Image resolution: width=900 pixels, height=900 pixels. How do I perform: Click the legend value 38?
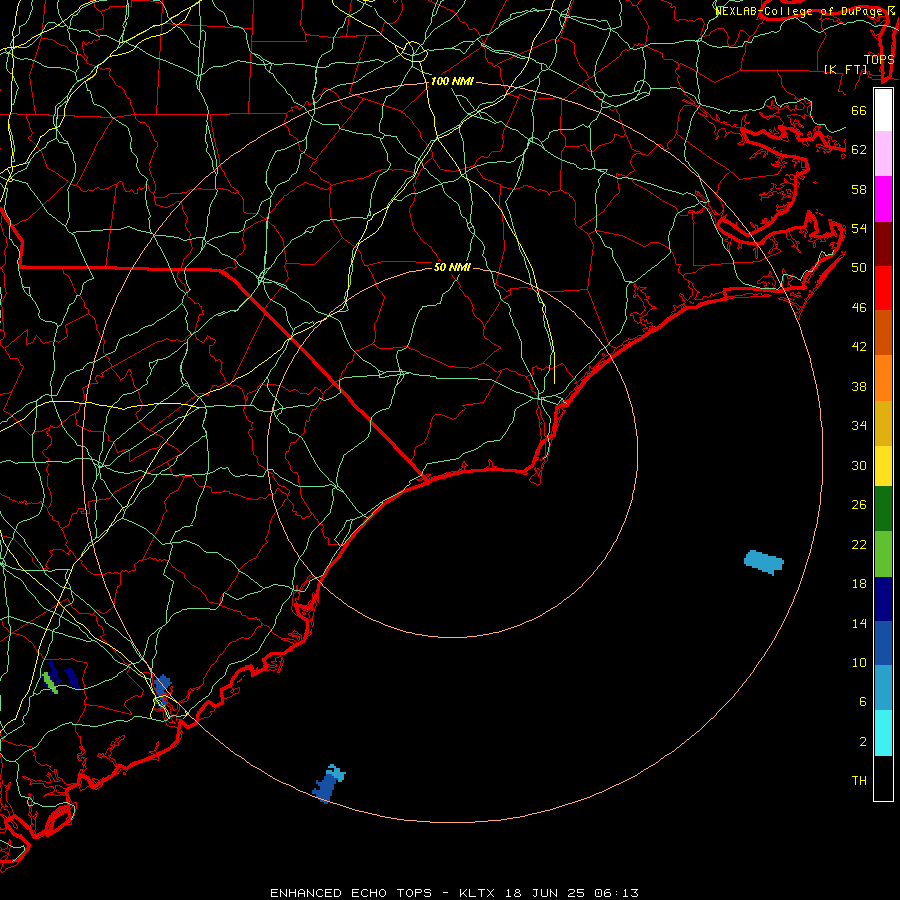(859, 386)
